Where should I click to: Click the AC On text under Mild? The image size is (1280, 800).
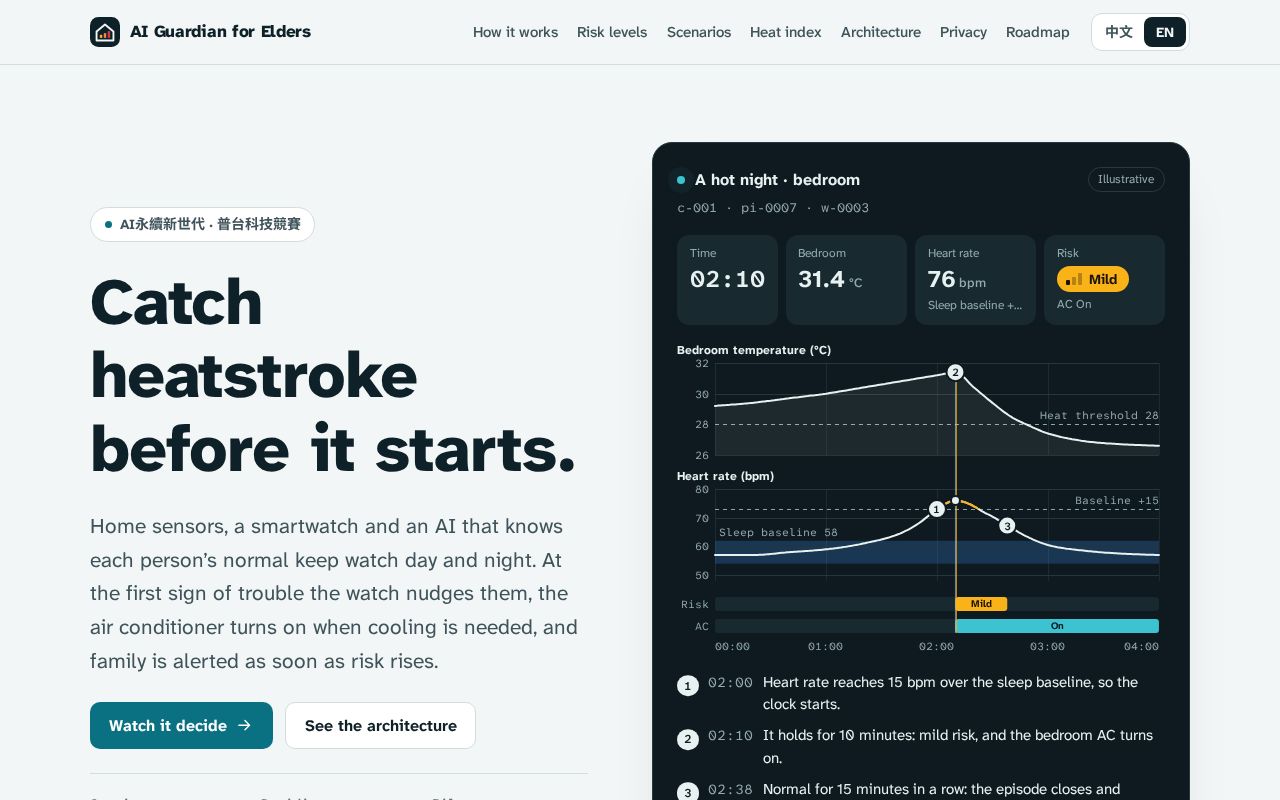tap(1074, 304)
